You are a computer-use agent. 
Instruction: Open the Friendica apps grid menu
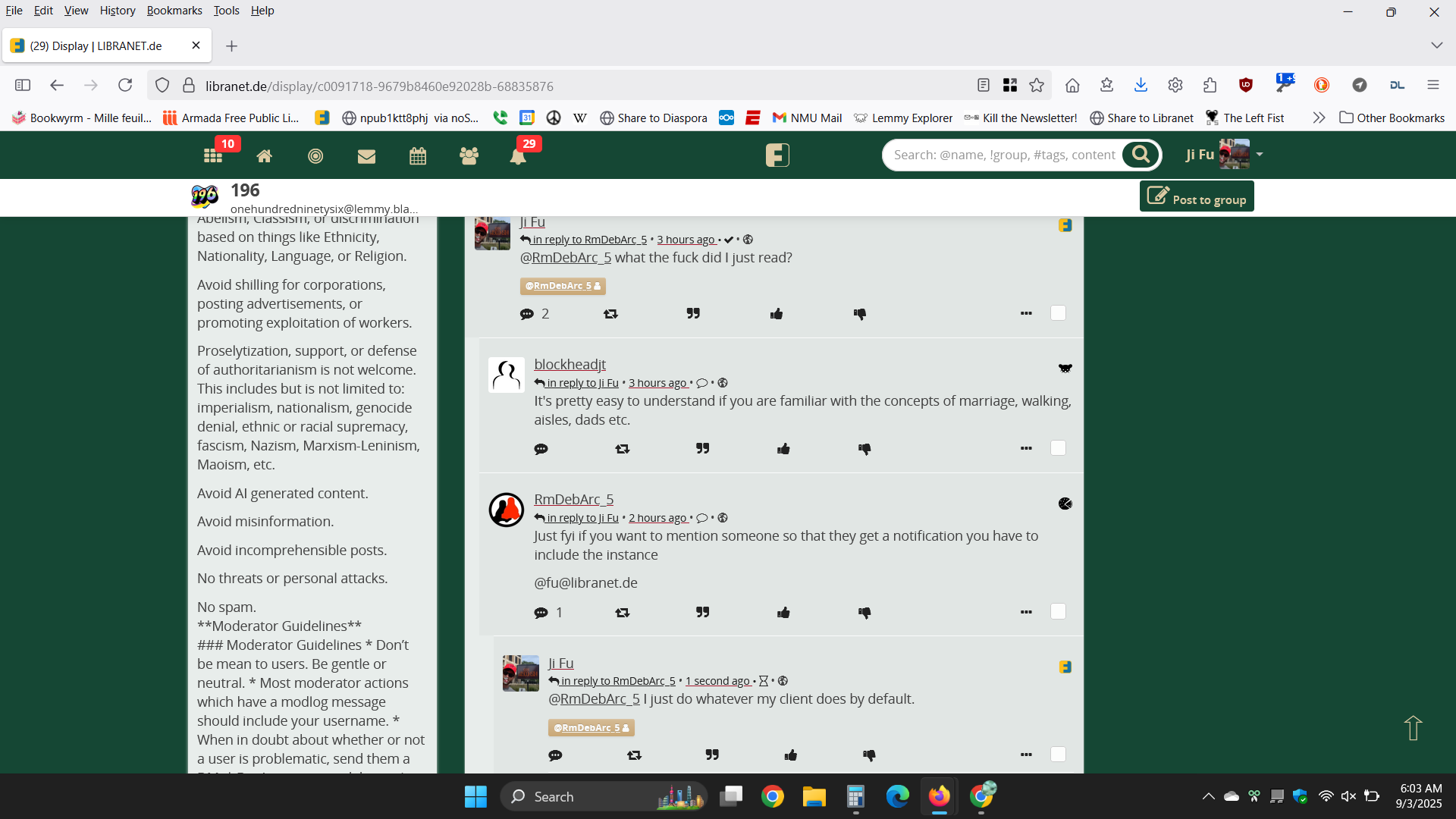213,155
